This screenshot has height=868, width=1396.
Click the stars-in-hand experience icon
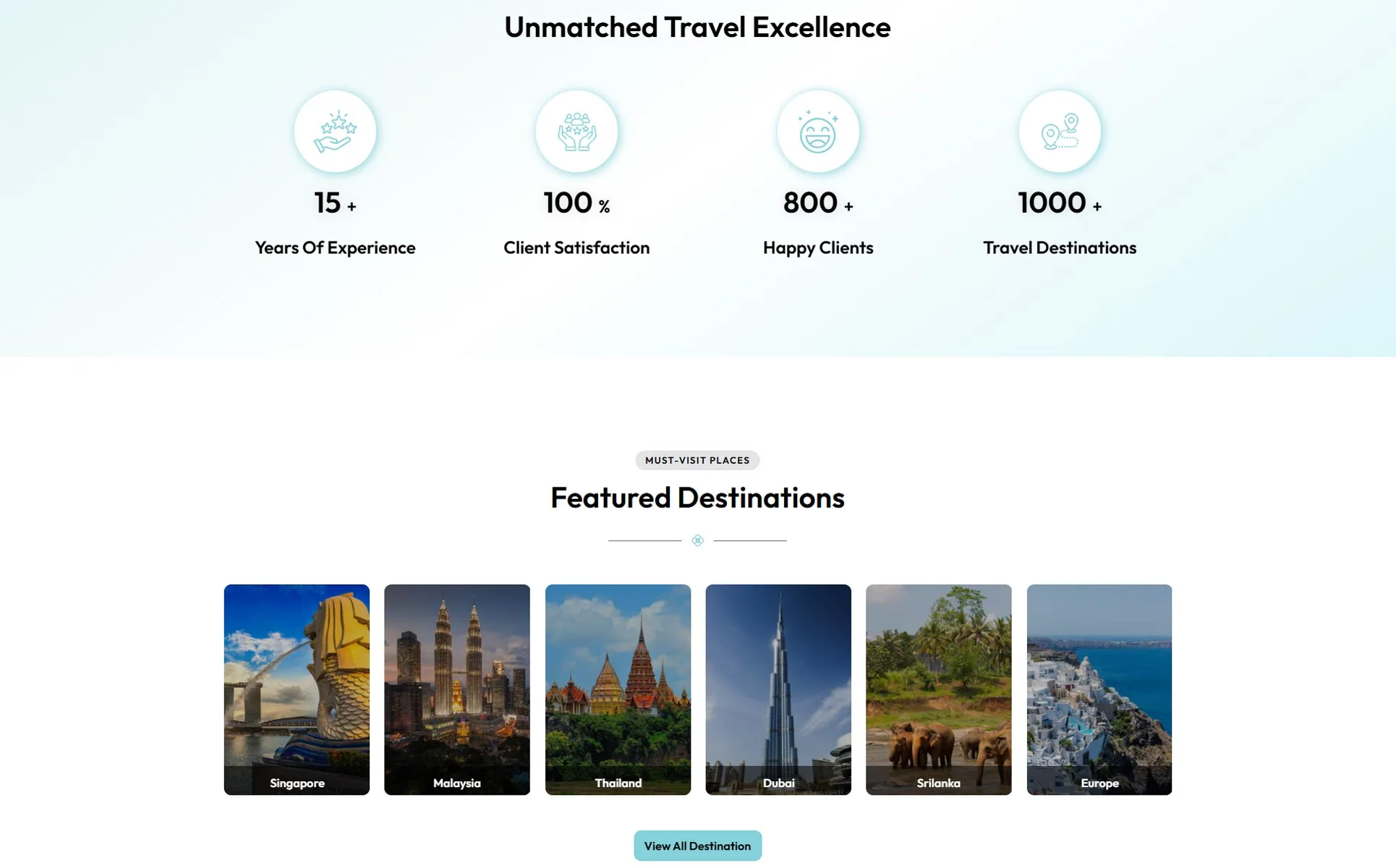(335, 132)
